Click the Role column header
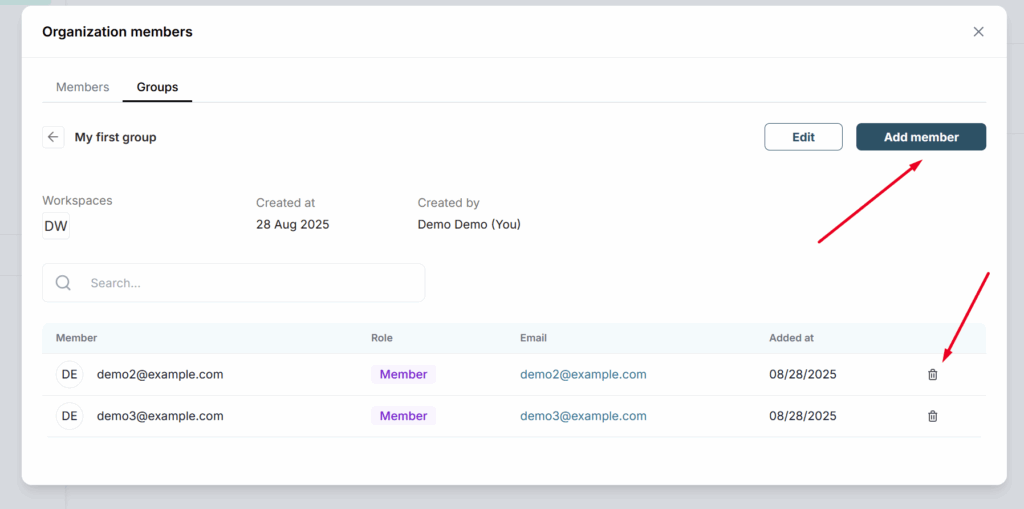Screen dimensions: 1024x509 [382, 338]
